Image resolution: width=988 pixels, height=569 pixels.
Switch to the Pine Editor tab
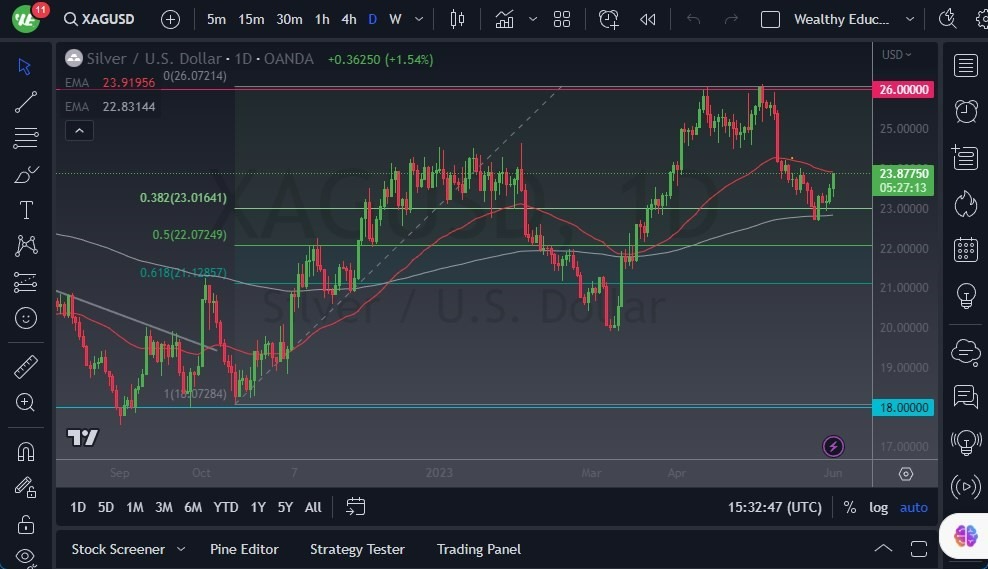[244, 549]
